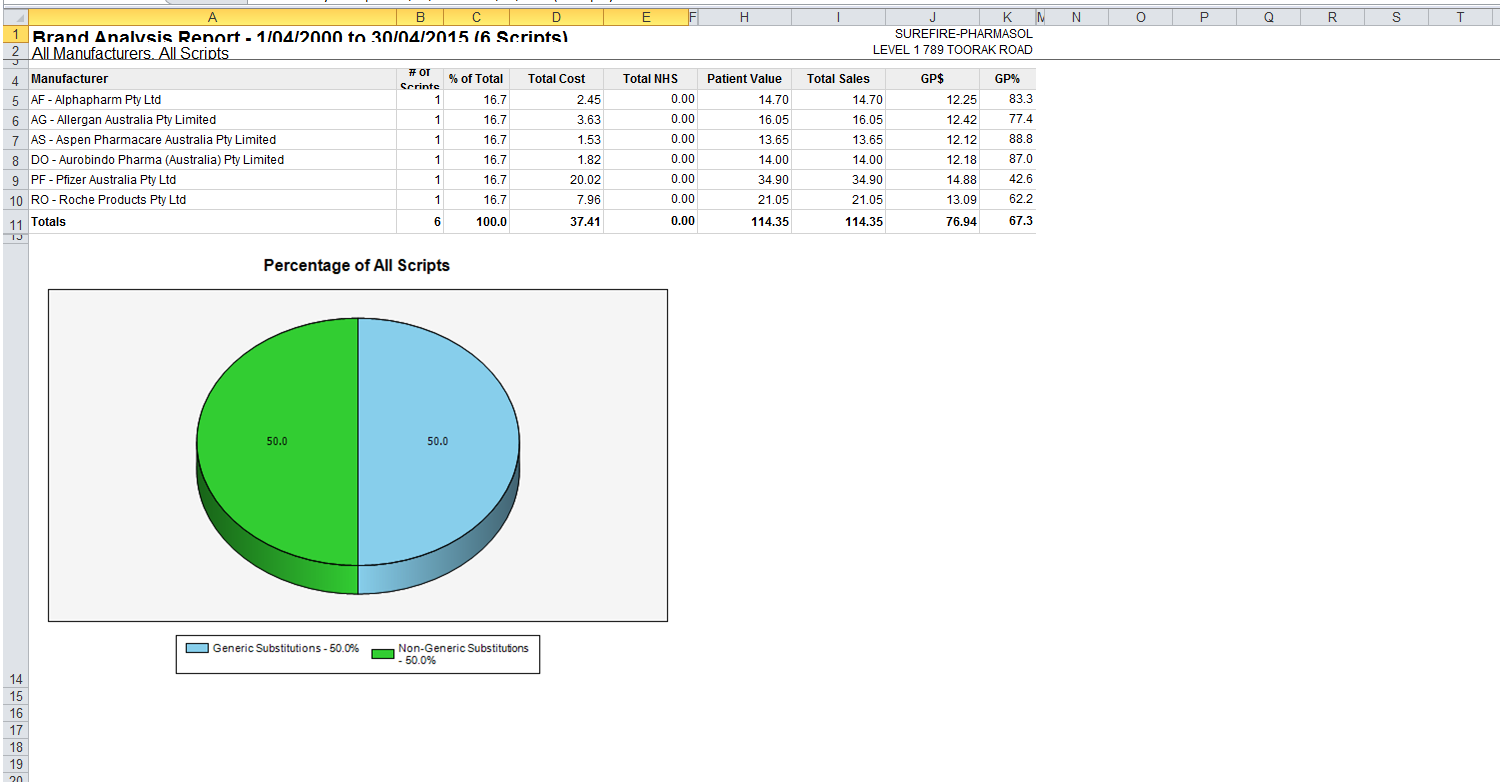
Task: Click the Percentage of All Scripts chart title
Action: 355,266
